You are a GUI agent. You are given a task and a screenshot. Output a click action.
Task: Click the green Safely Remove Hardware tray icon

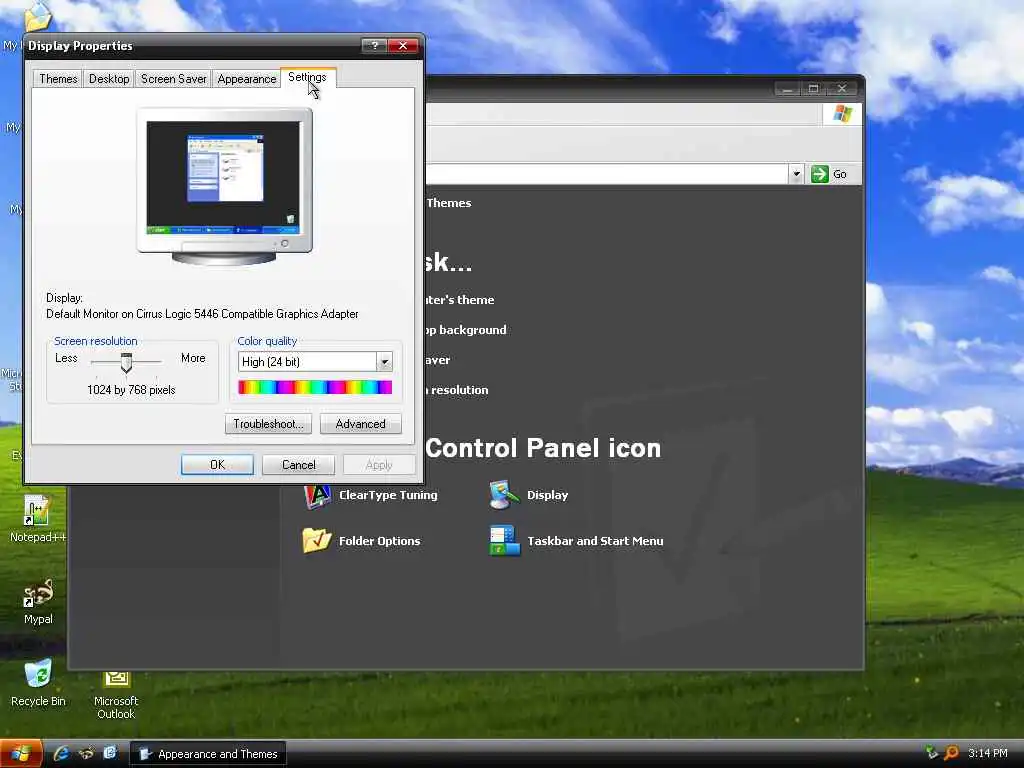click(x=932, y=752)
